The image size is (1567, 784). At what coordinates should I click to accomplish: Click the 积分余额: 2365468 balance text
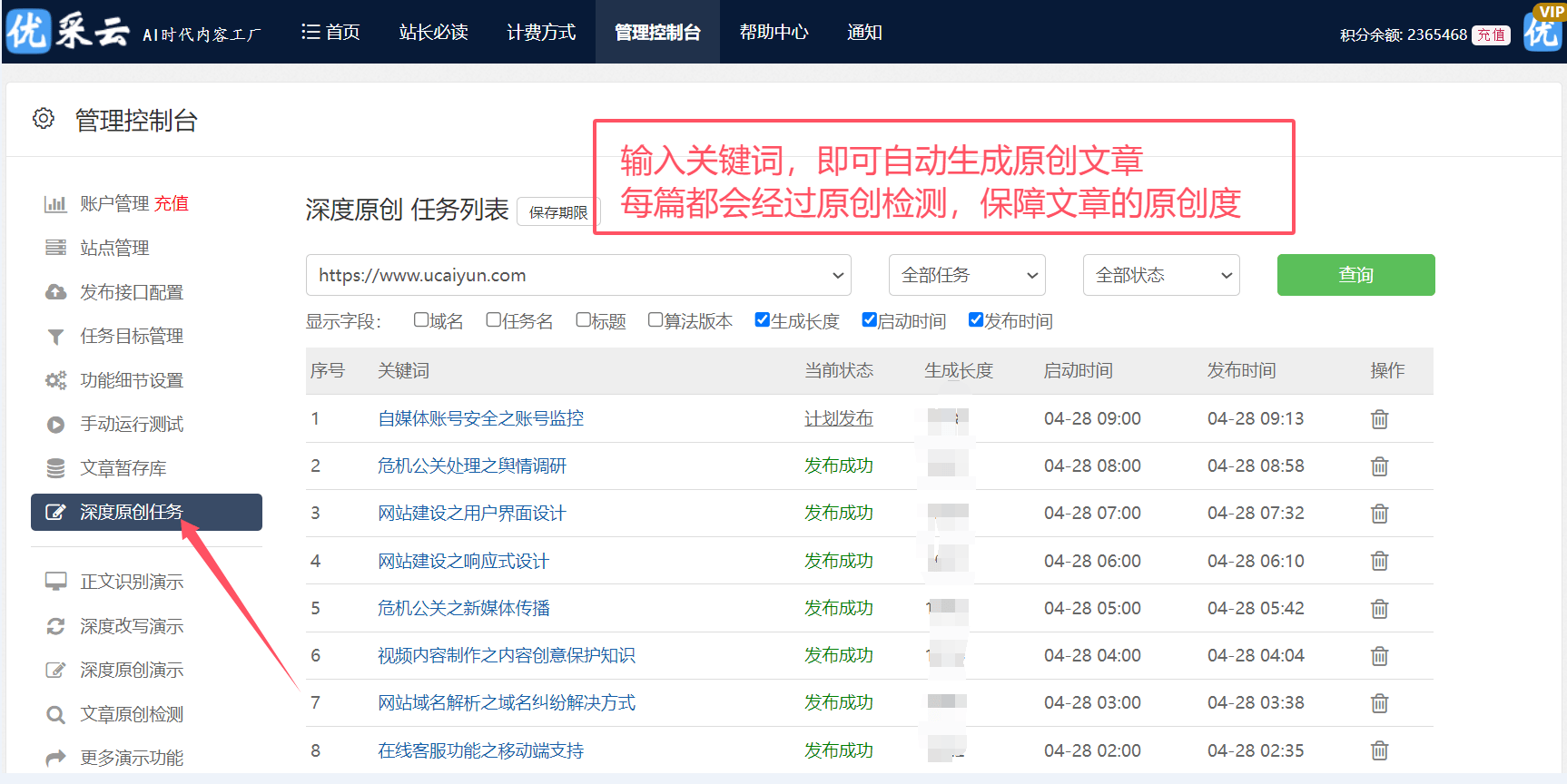pos(1404,34)
